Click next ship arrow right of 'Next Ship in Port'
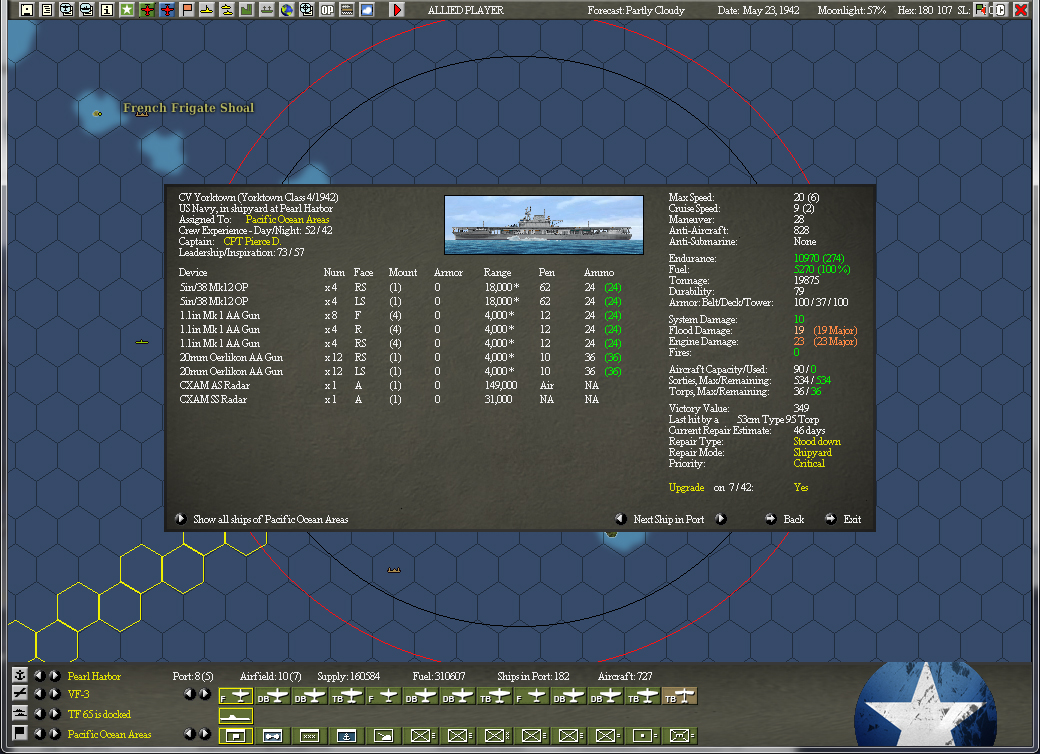 pos(721,519)
